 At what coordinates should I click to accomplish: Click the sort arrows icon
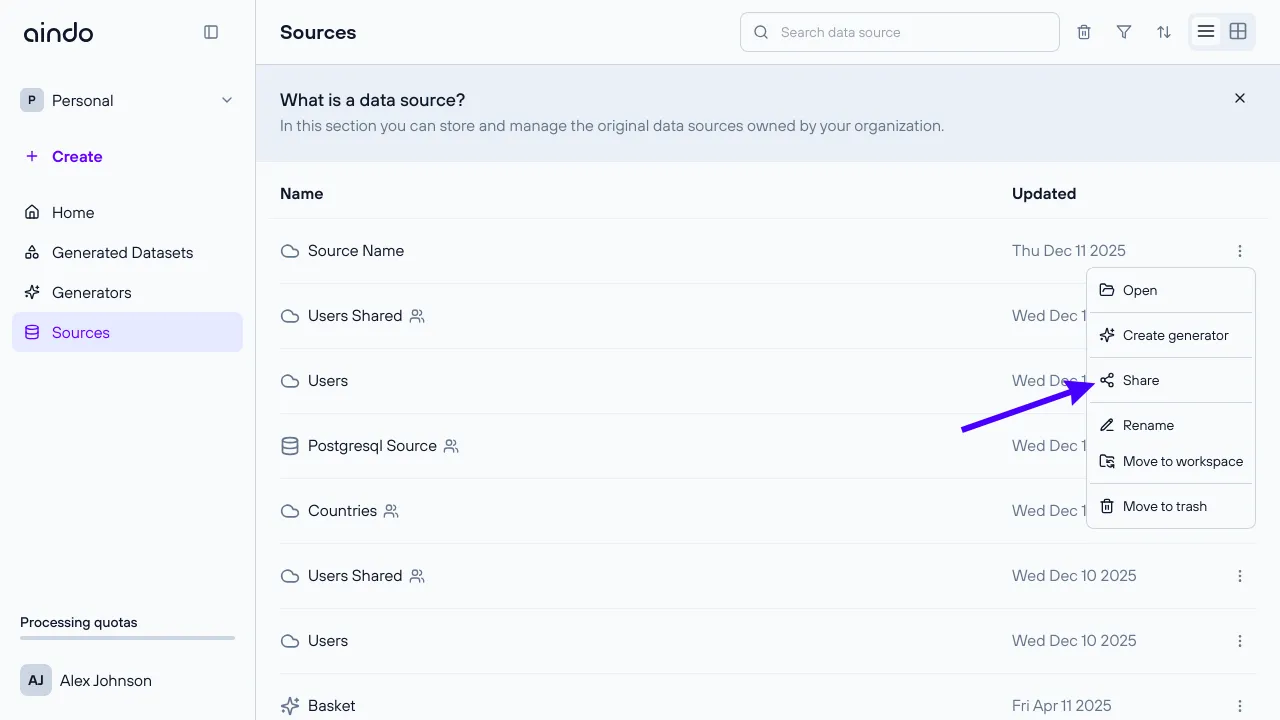tap(1163, 31)
